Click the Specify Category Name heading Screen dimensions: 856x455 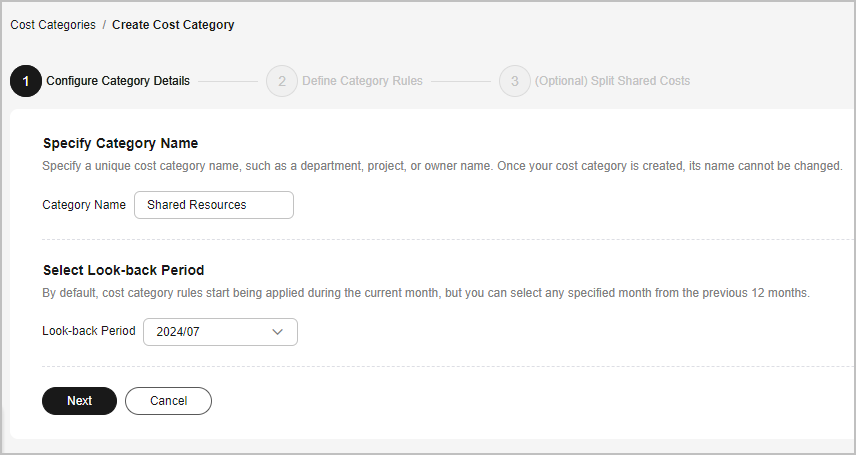[x=121, y=143]
